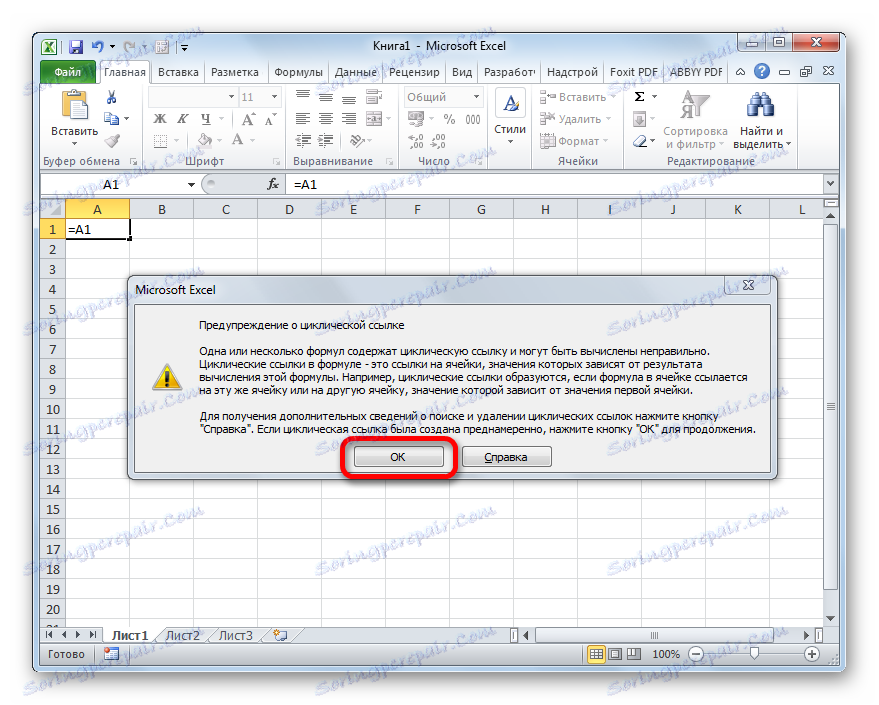Click the blue Help question mark icon
This screenshot has height=705, width=879.
pyautogui.click(x=762, y=72)
